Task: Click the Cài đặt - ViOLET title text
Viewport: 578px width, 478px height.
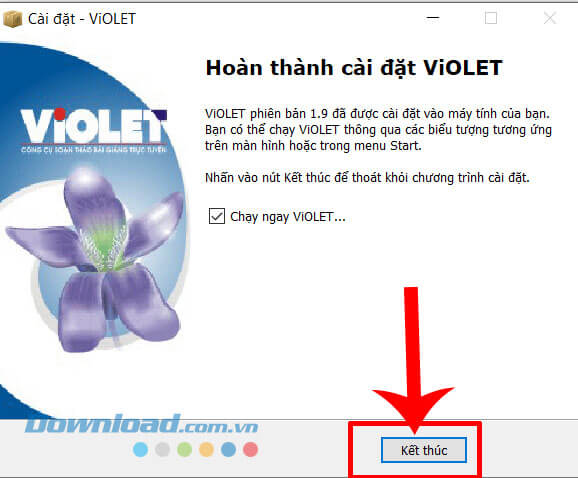Action: [82, 19]
